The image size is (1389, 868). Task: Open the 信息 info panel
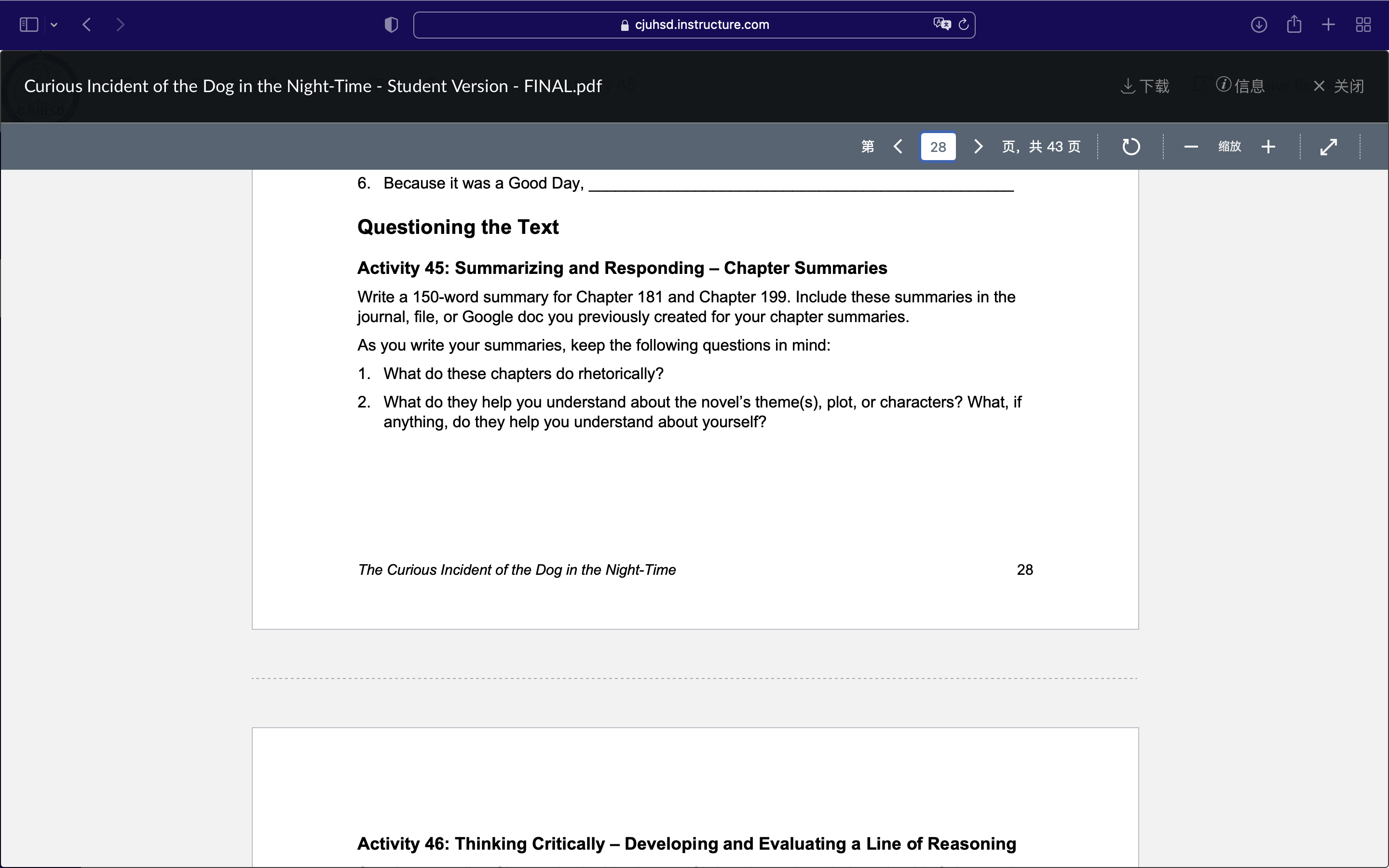[x=1240, y=86]
